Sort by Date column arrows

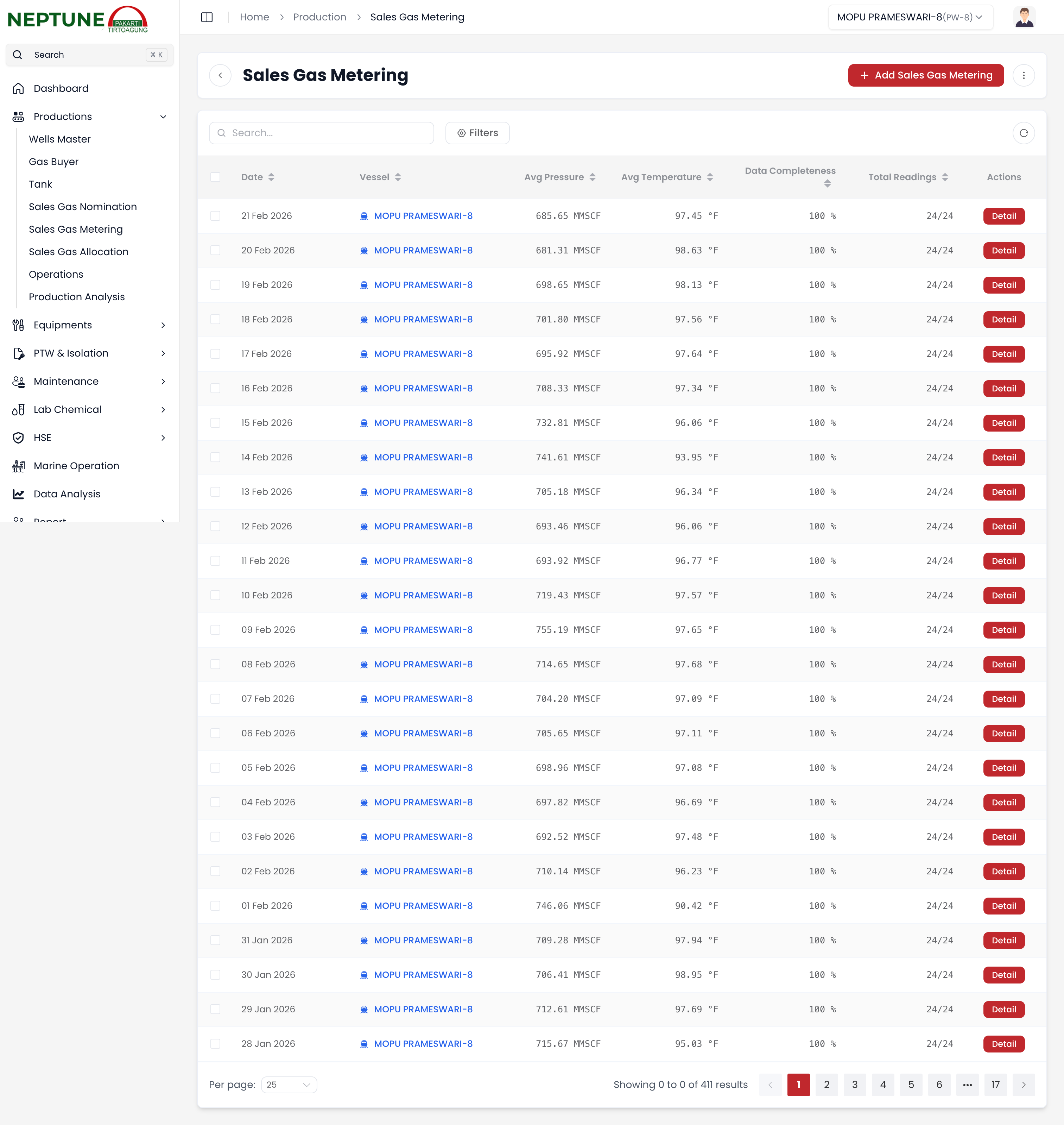pyautogui.click(x=271, y=177)
